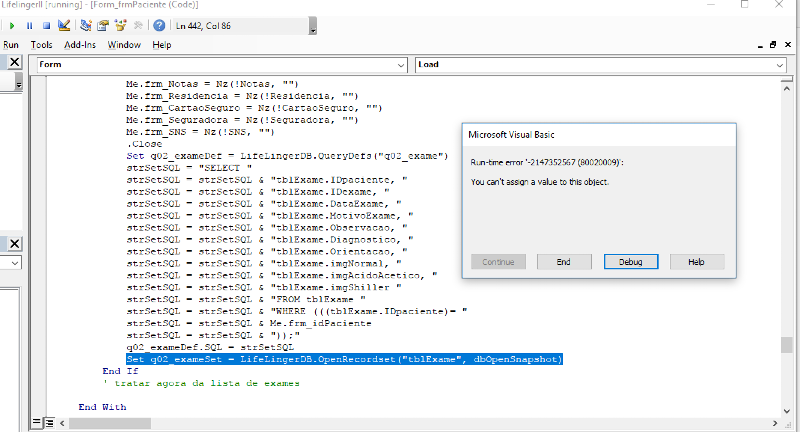
Task: Click the Reset (stop) toolbar icon
Action: 46,25
